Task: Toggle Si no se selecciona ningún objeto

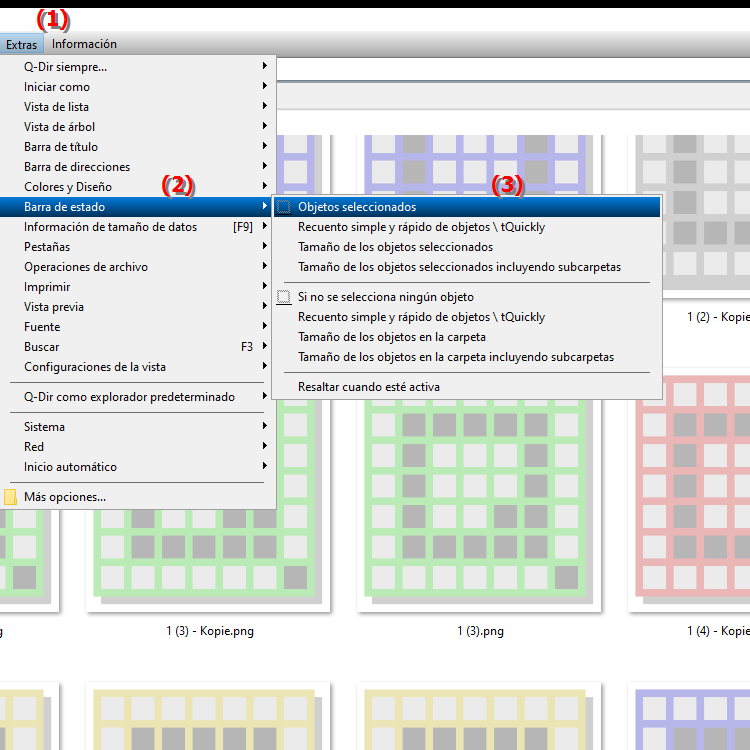Action: [x=467, y=297]
